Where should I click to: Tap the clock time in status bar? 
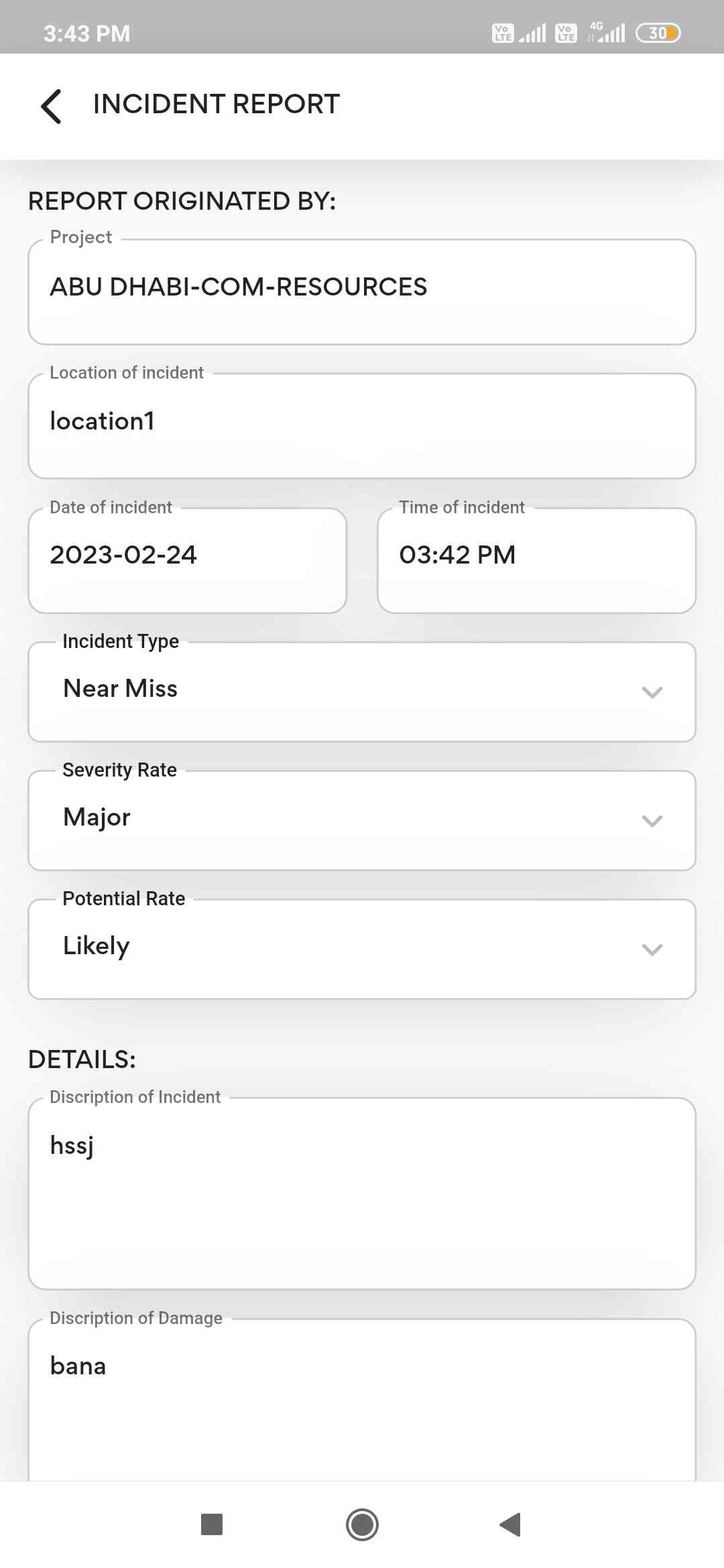(x=87, y=34)
